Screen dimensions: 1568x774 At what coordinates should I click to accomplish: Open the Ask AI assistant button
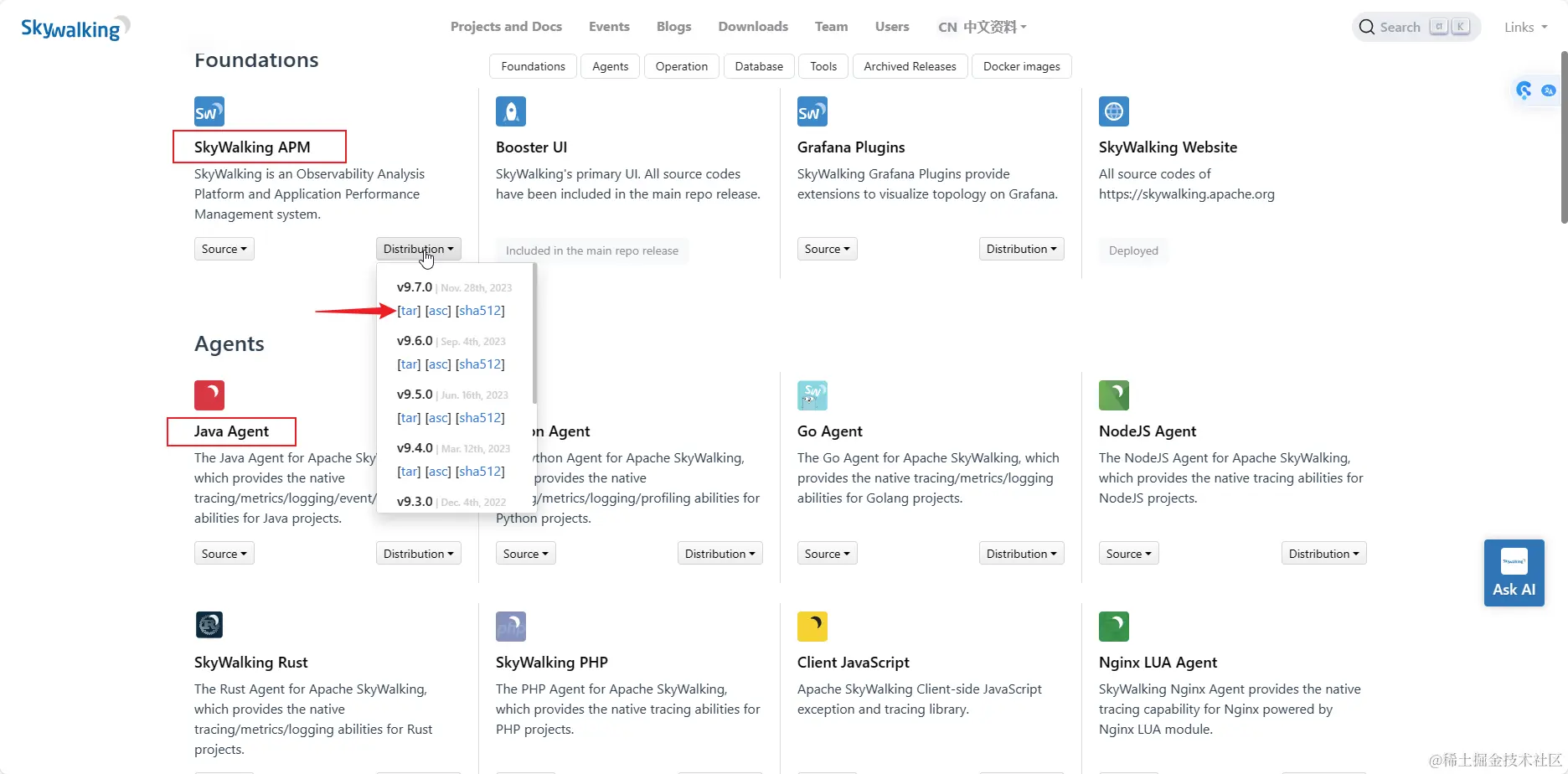1514,573
